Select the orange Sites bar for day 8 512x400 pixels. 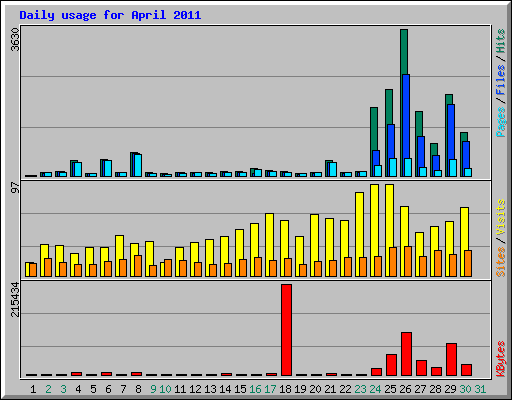click(x=138, y=266)
